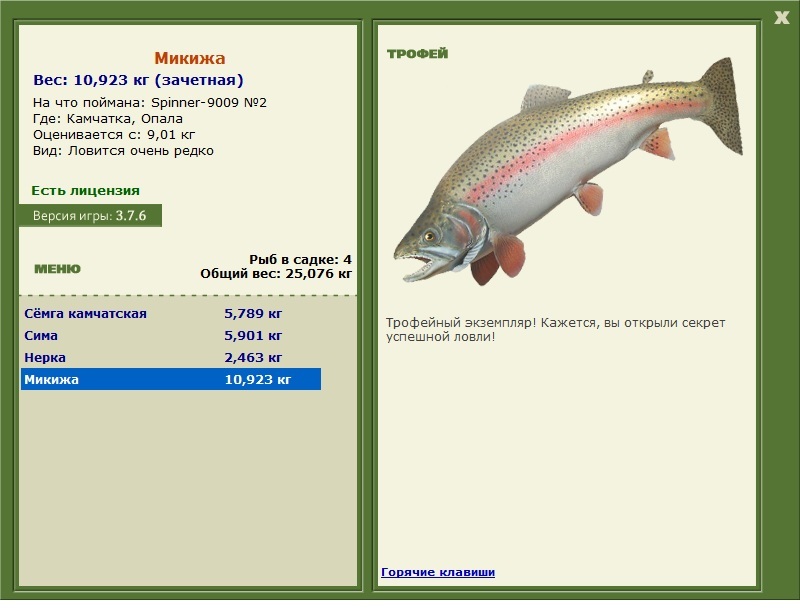Click the Вес: 10,923 кг line
The width and height of the screenshot is (800, 614).
(138, 80)
